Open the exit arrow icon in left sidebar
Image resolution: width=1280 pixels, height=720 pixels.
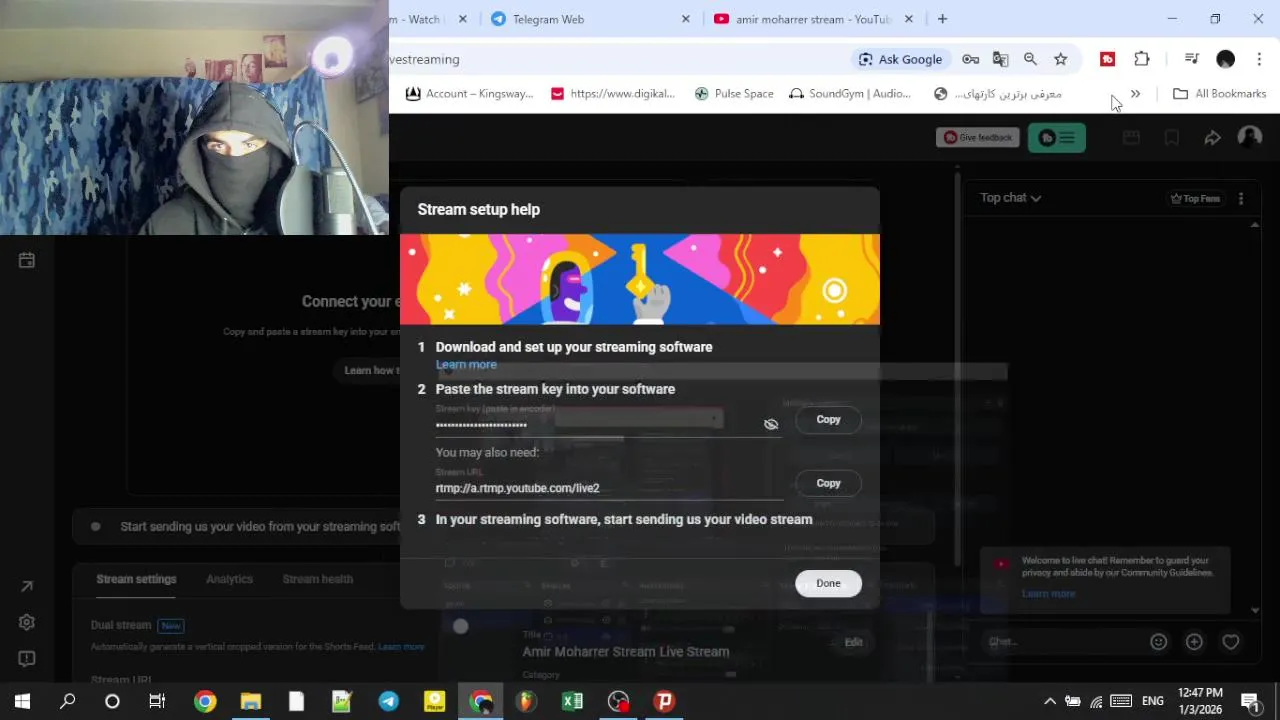(27, 586)
